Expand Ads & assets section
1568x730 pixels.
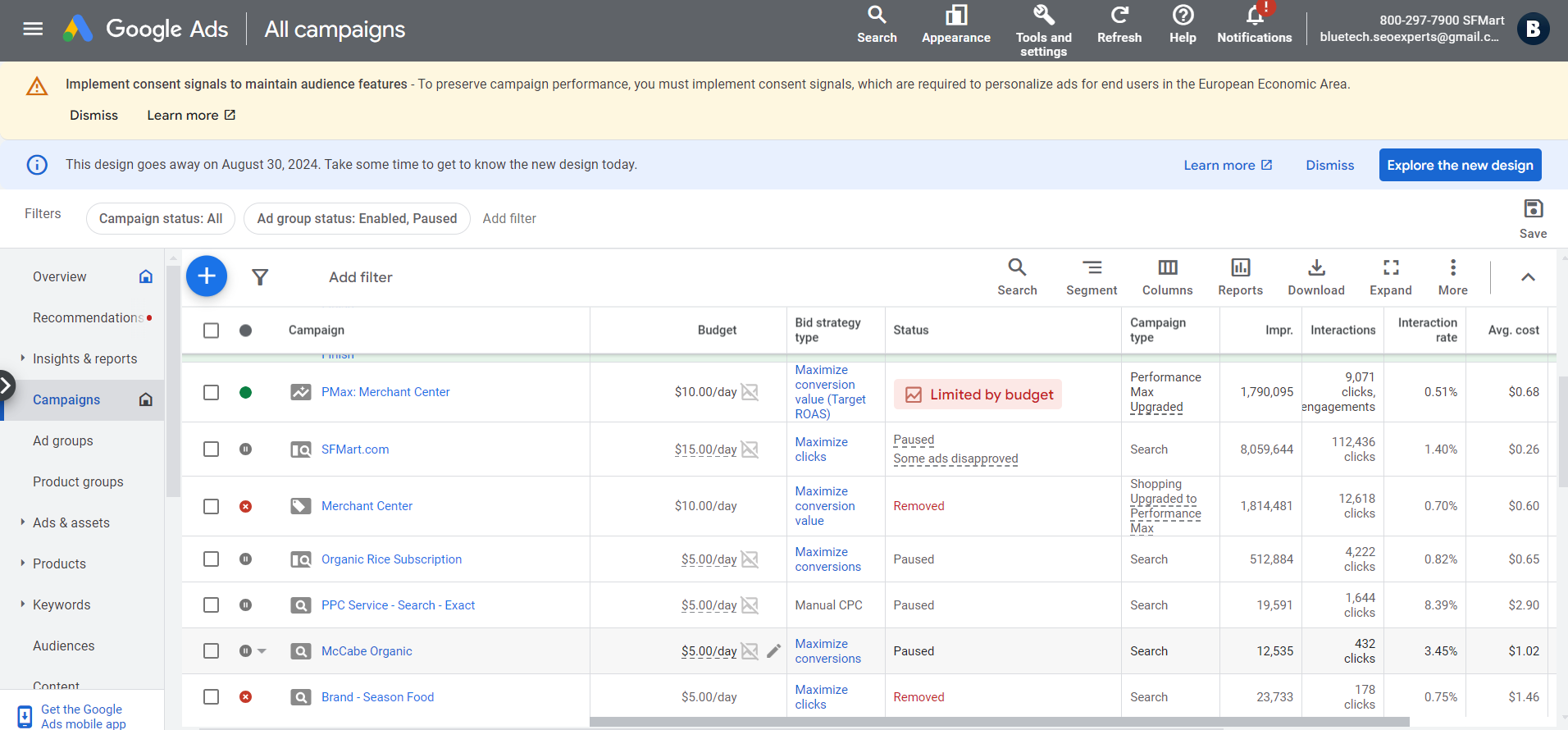pyautogui.click(x=22, y=522)
